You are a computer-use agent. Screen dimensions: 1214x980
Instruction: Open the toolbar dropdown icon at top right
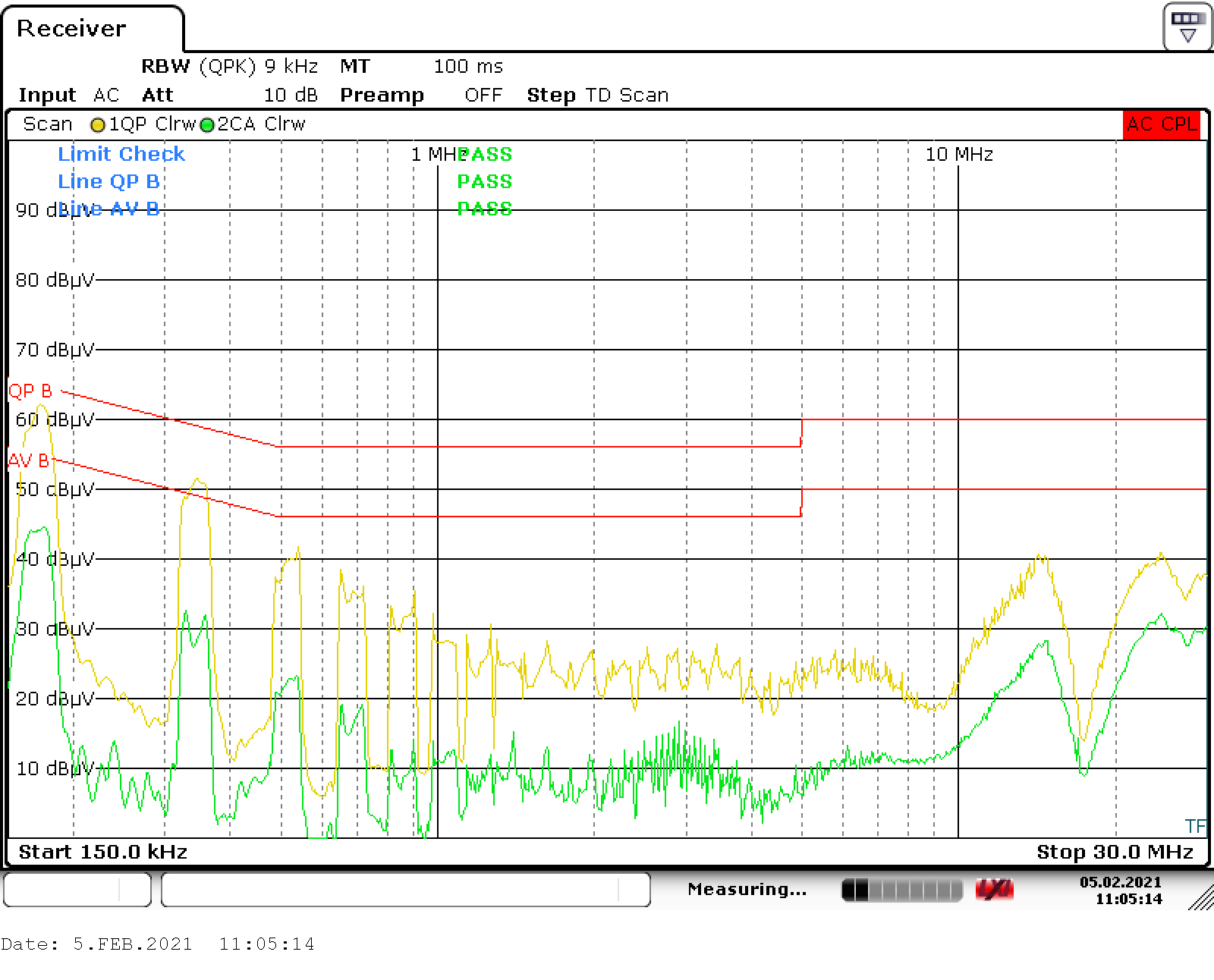click(1188, 27)
